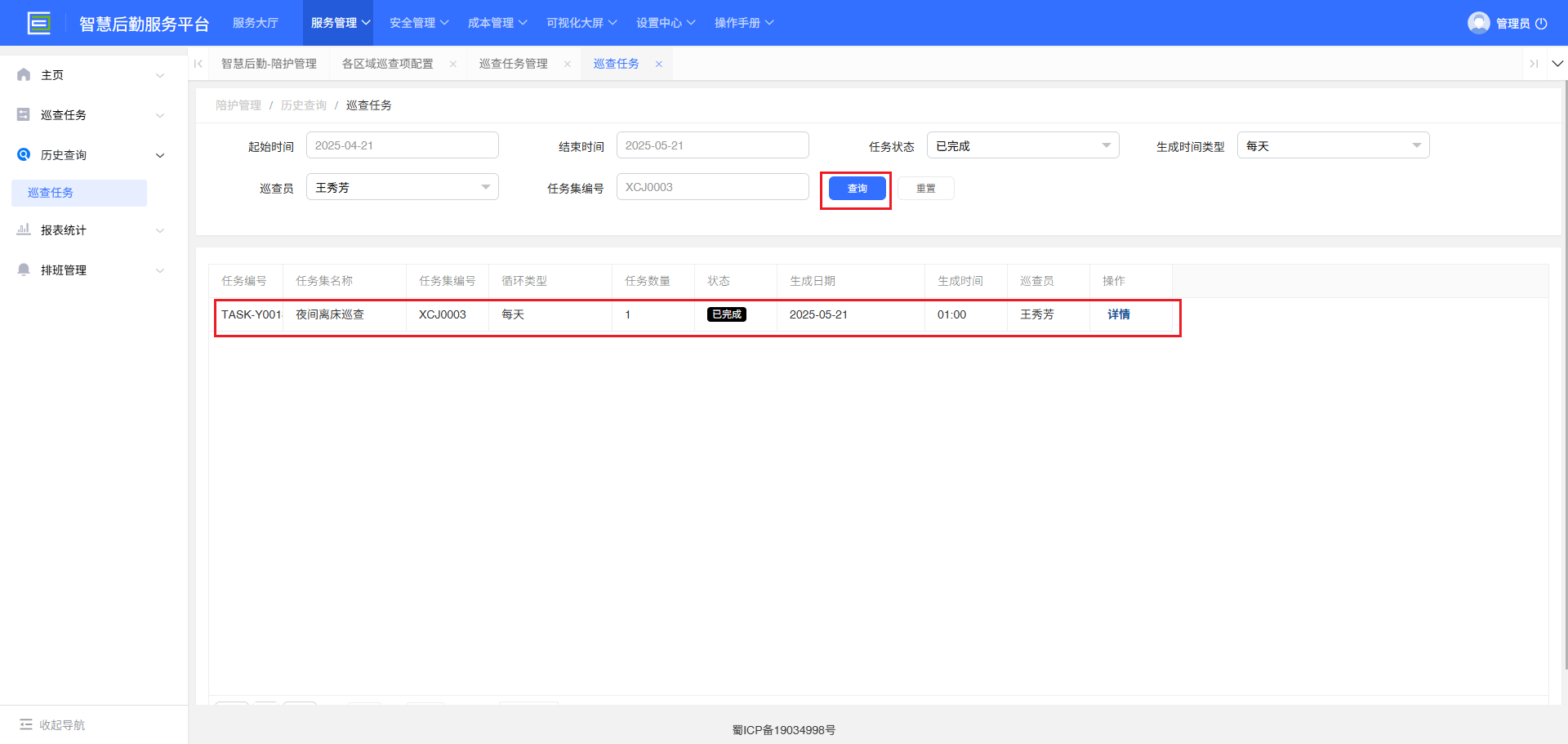This screenshot has height=744, width=1568.
Task: Open the 巡查员 dropdown
Action: (x=402, y=187)
